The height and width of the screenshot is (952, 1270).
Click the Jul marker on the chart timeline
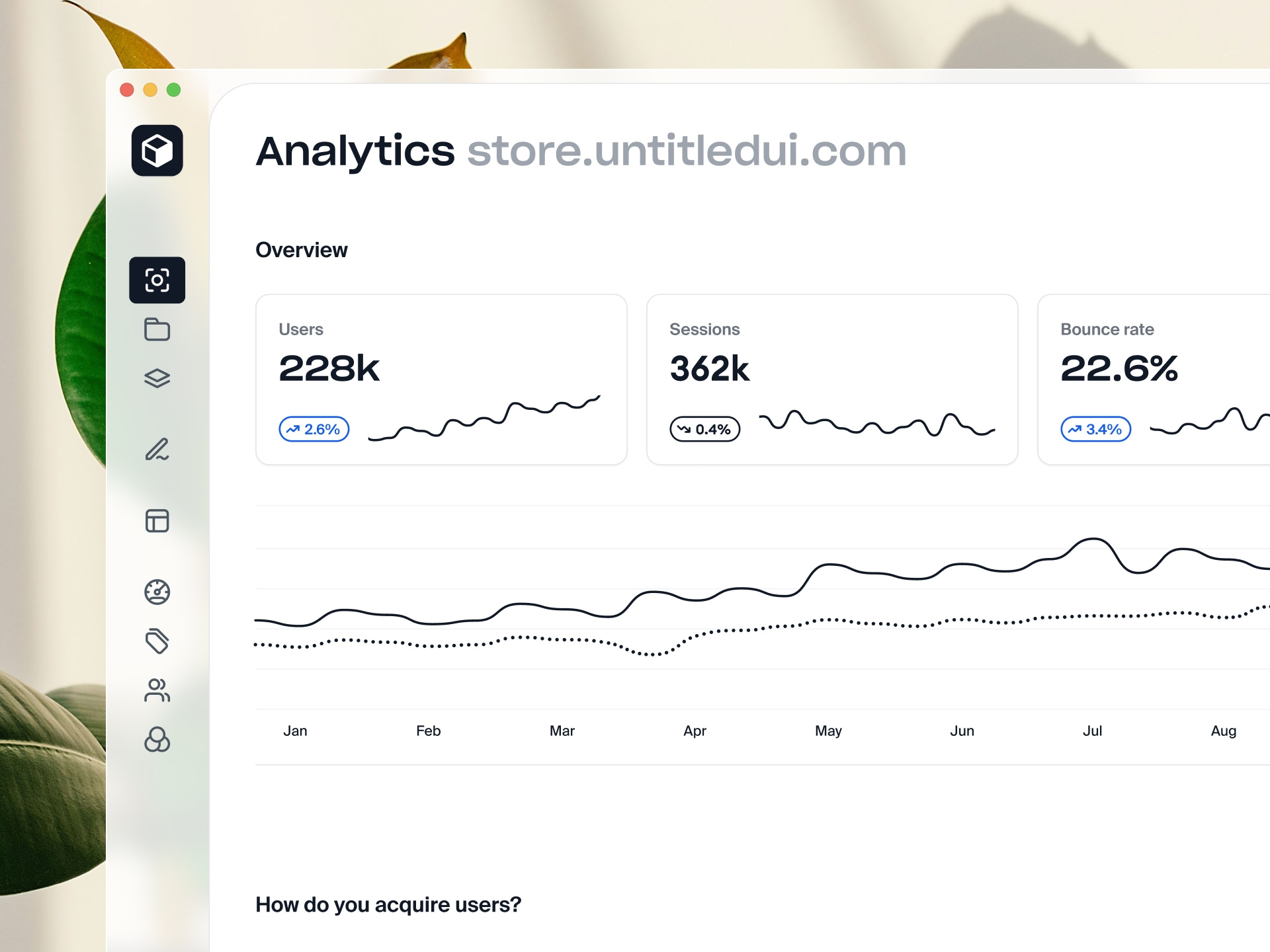(x=1093, y=731)
